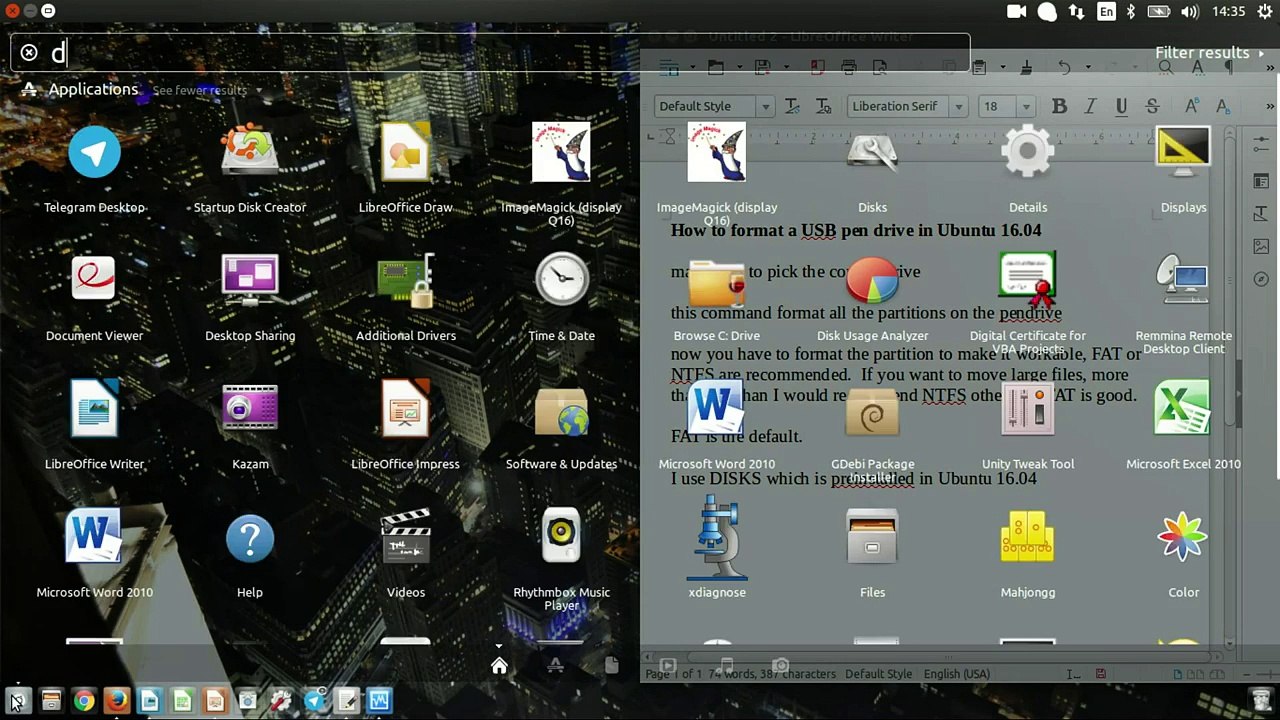
Task: Switch to the Home lens
Action: (499, 666)
